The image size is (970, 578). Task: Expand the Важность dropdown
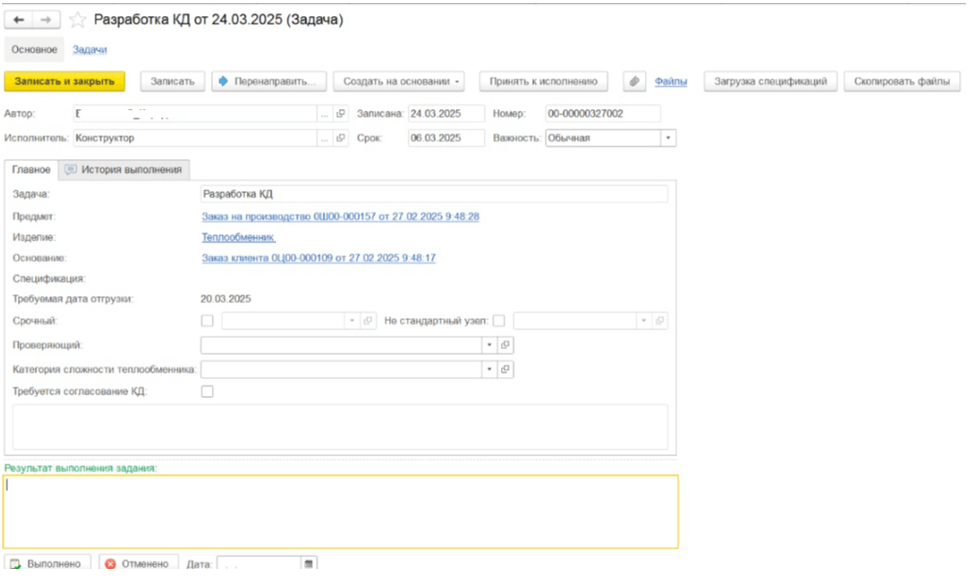(x=668, y=138)
